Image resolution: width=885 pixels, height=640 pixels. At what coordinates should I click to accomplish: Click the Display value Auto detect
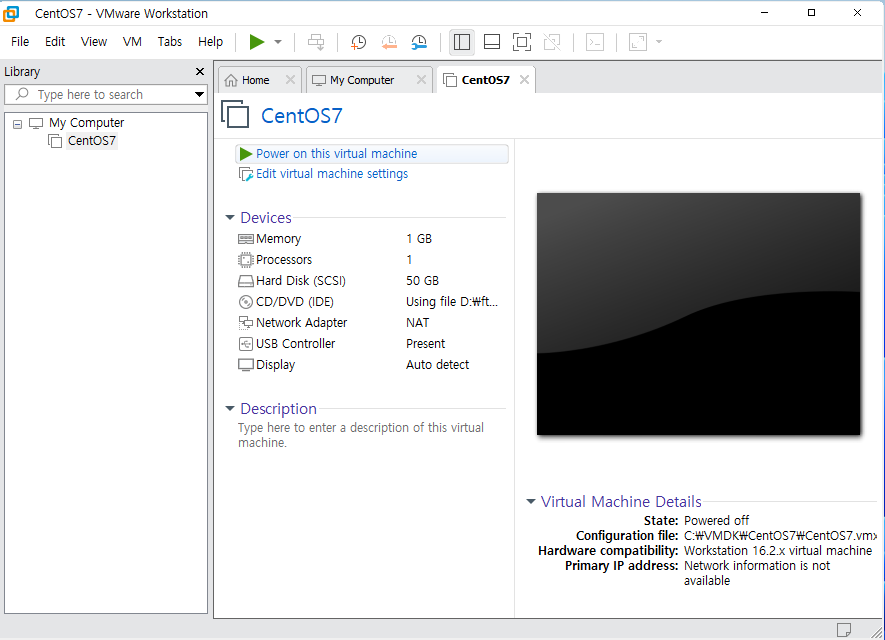pos(437,365)
